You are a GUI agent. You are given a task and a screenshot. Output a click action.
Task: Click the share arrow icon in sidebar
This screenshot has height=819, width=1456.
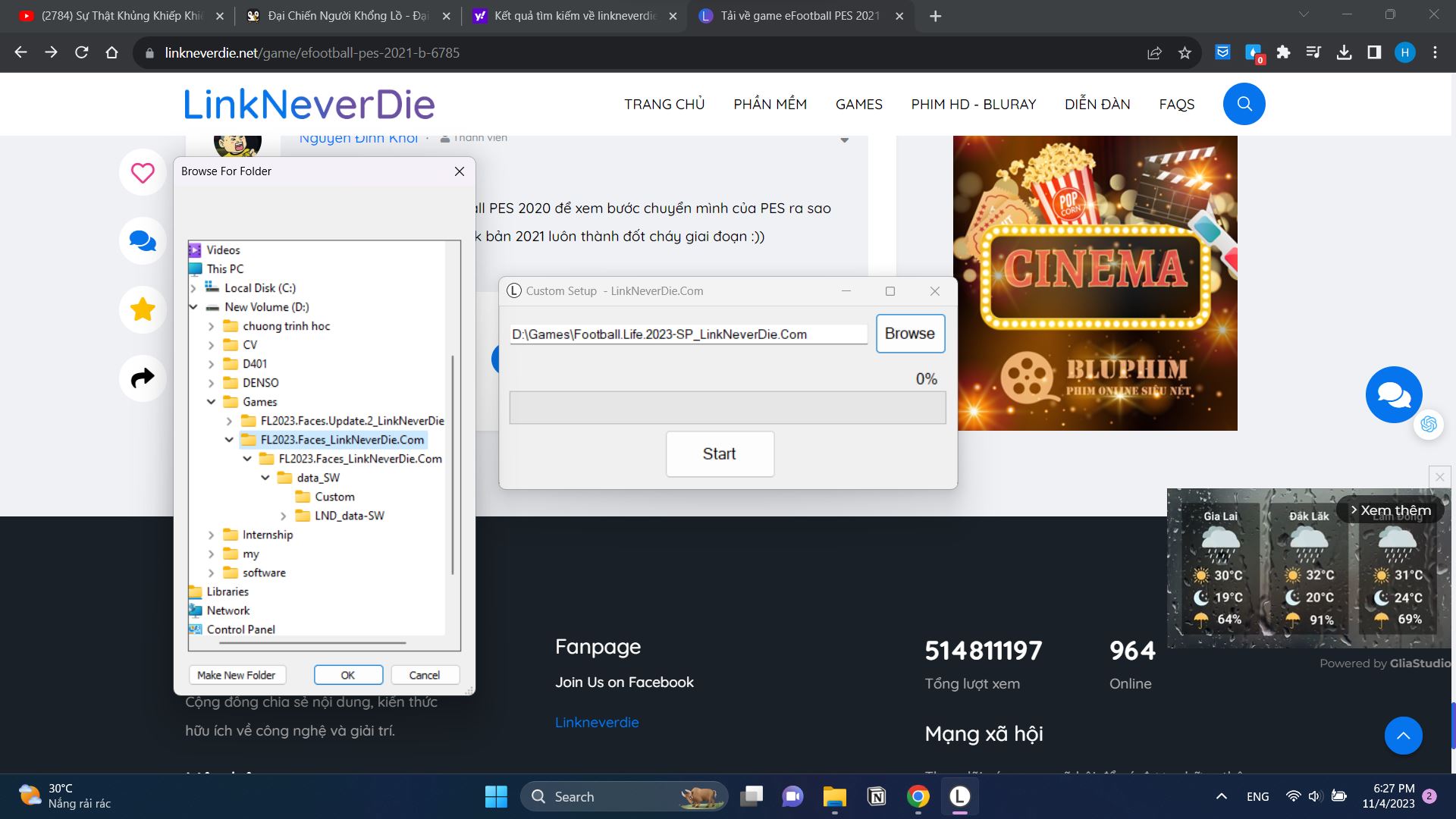tap(143, 378)
